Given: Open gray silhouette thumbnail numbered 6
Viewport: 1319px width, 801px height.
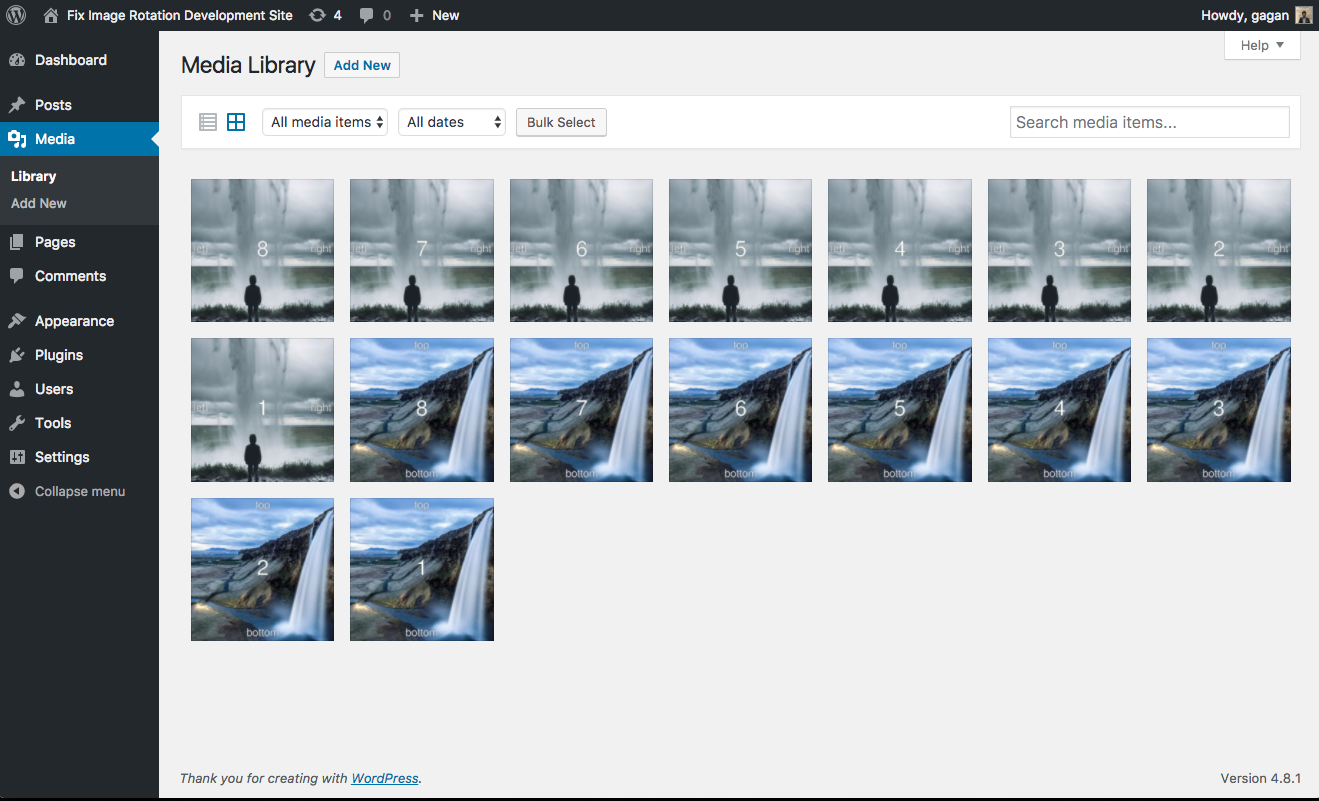Looking at the screenshot, I should (x=581, y=250).
